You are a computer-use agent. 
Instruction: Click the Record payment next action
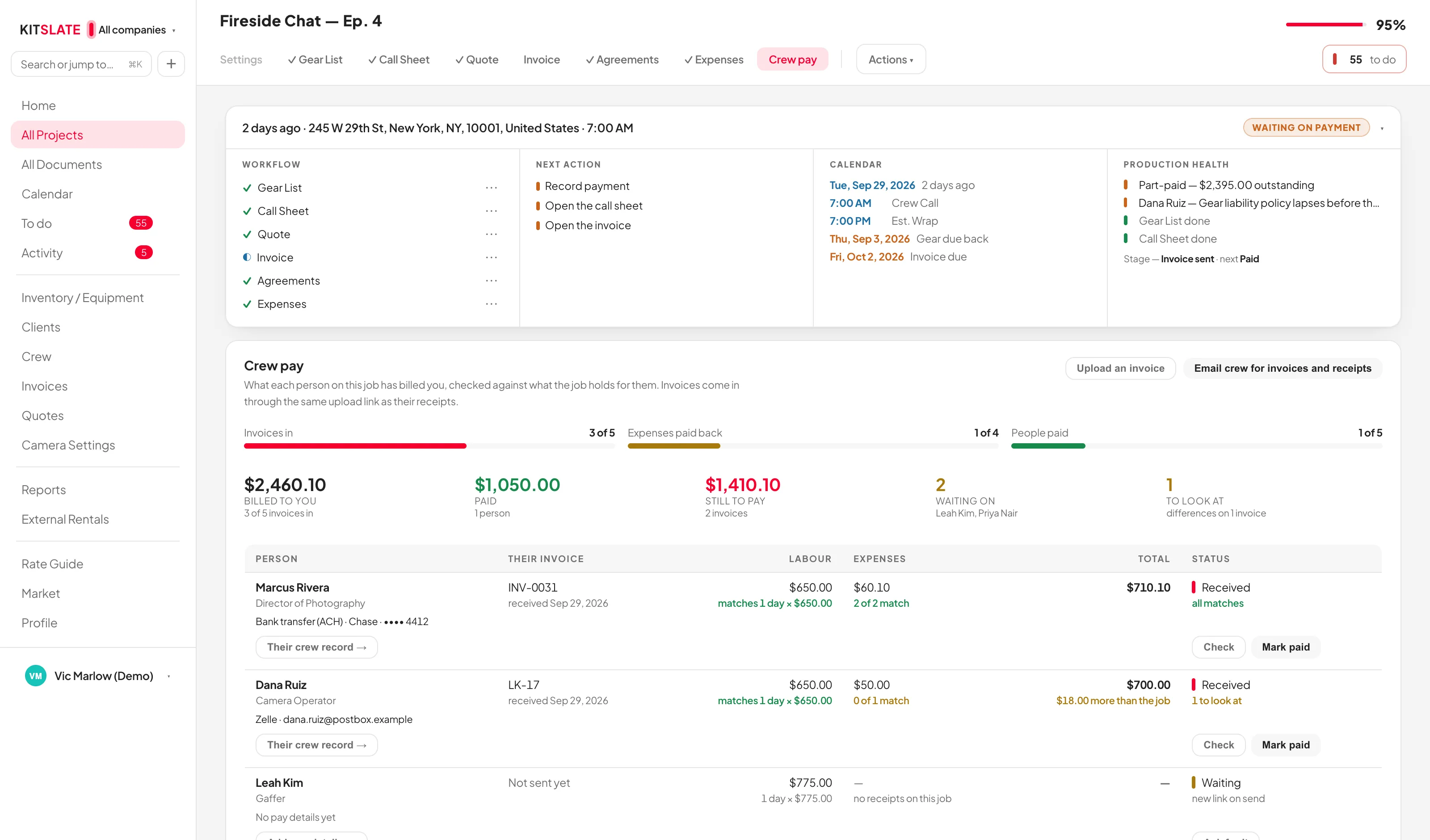[x=587, y=186]
